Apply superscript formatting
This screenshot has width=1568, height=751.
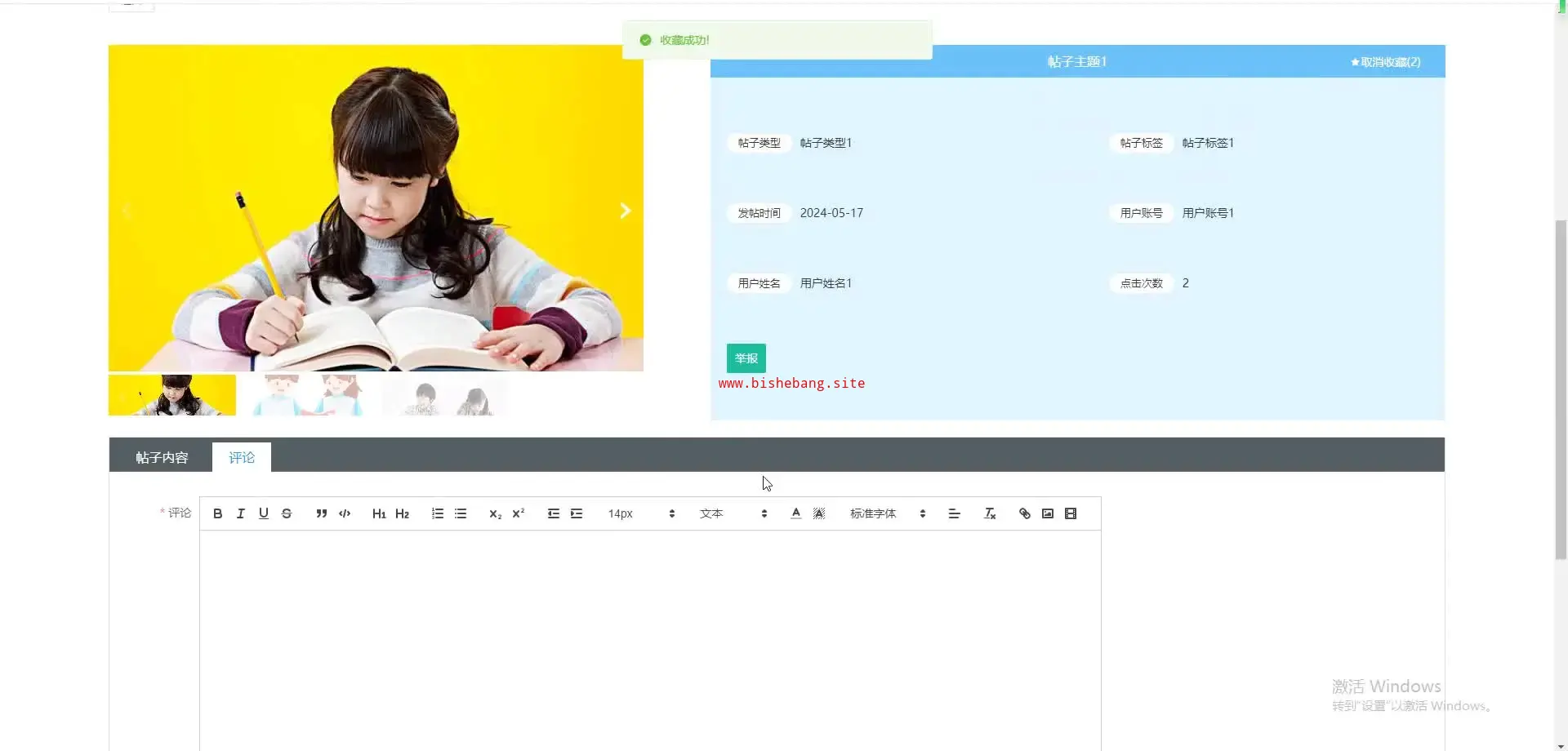518,513
